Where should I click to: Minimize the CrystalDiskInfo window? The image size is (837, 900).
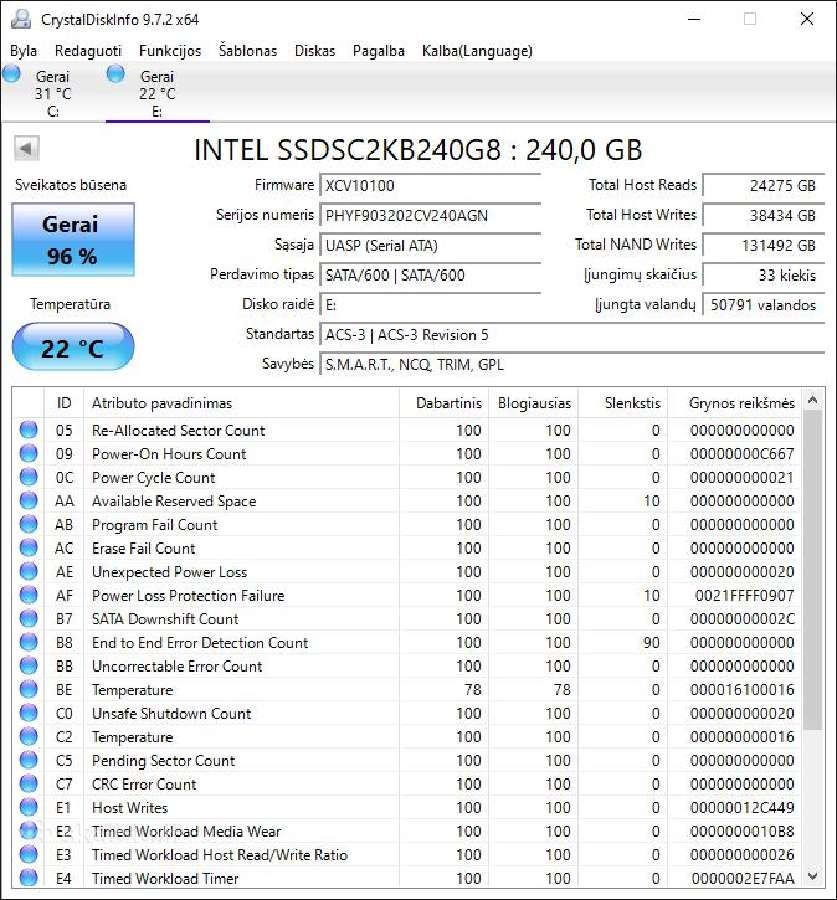click(694, 19)
